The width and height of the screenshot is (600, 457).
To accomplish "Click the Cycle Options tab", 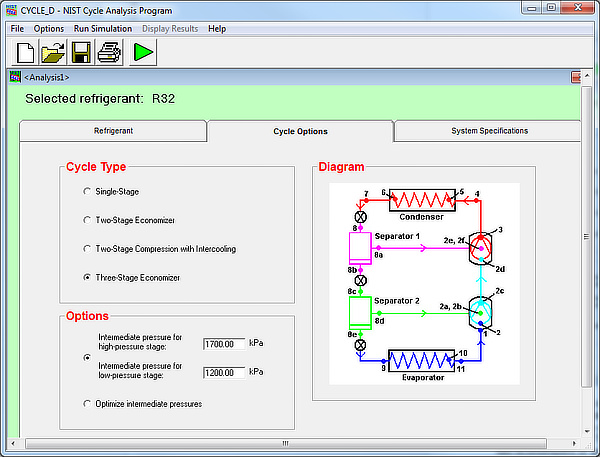I will click(300, 131).
